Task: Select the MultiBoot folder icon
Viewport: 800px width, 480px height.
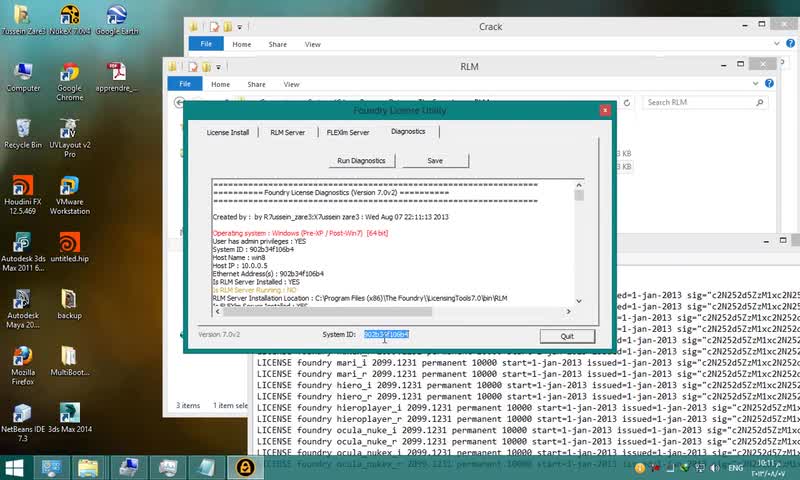Action: [x=69, y=361]
